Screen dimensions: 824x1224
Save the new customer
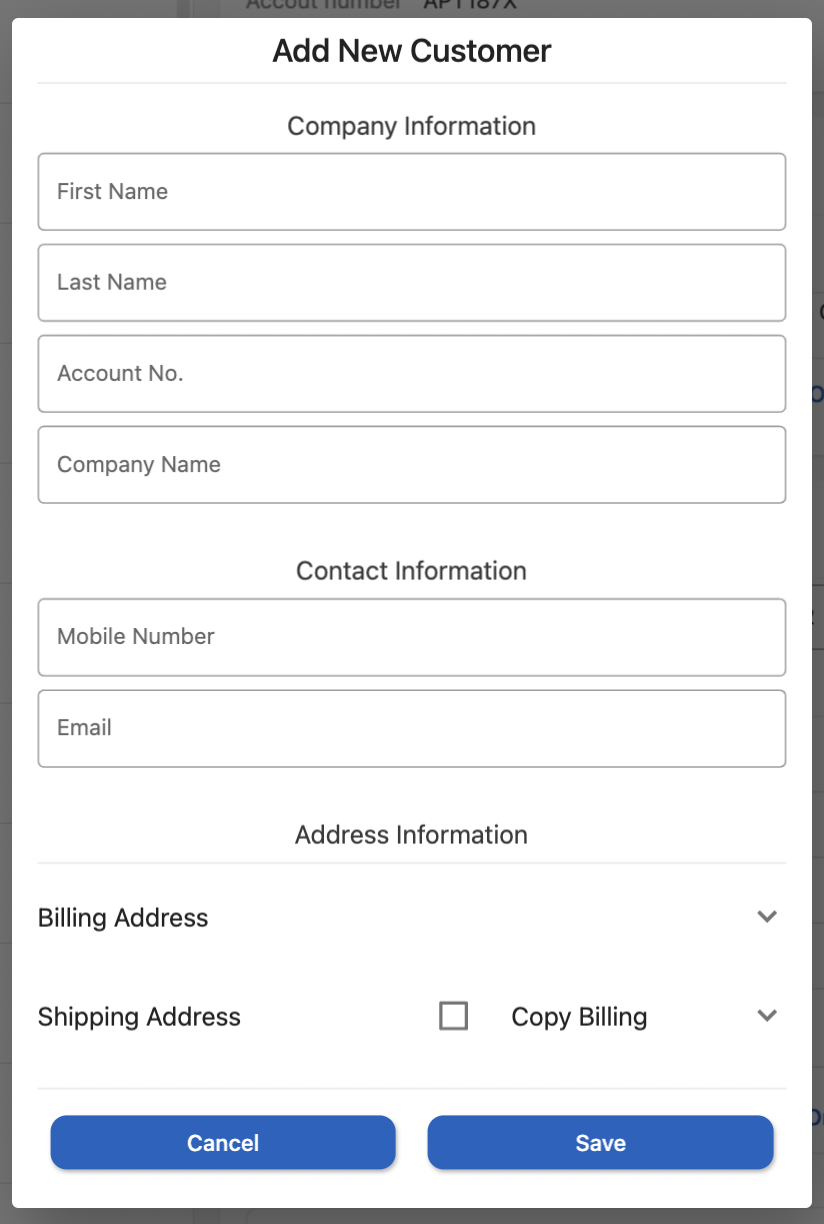point(600,1143)
